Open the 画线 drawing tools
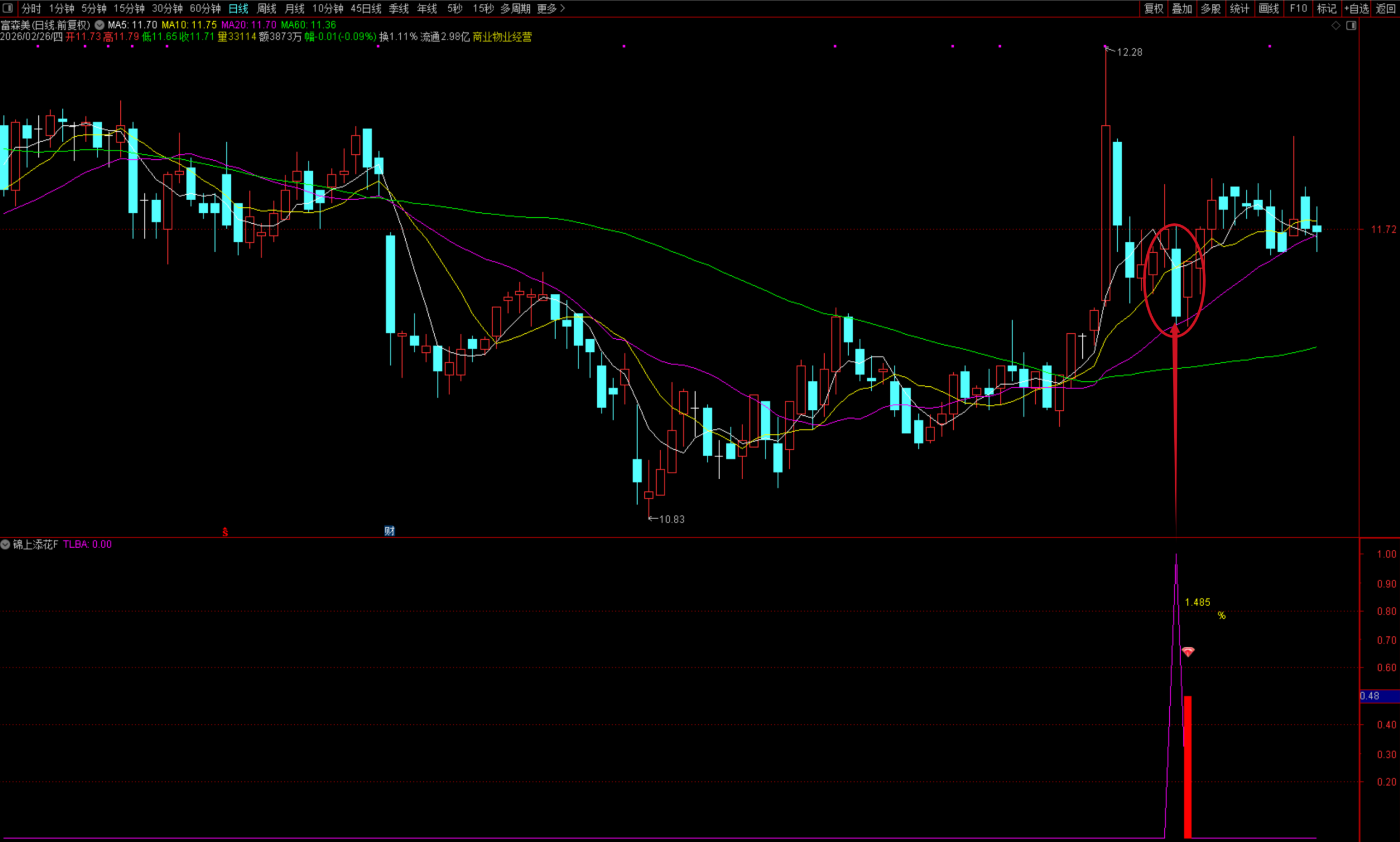The image size is (1400, 842). [1269, 9]
